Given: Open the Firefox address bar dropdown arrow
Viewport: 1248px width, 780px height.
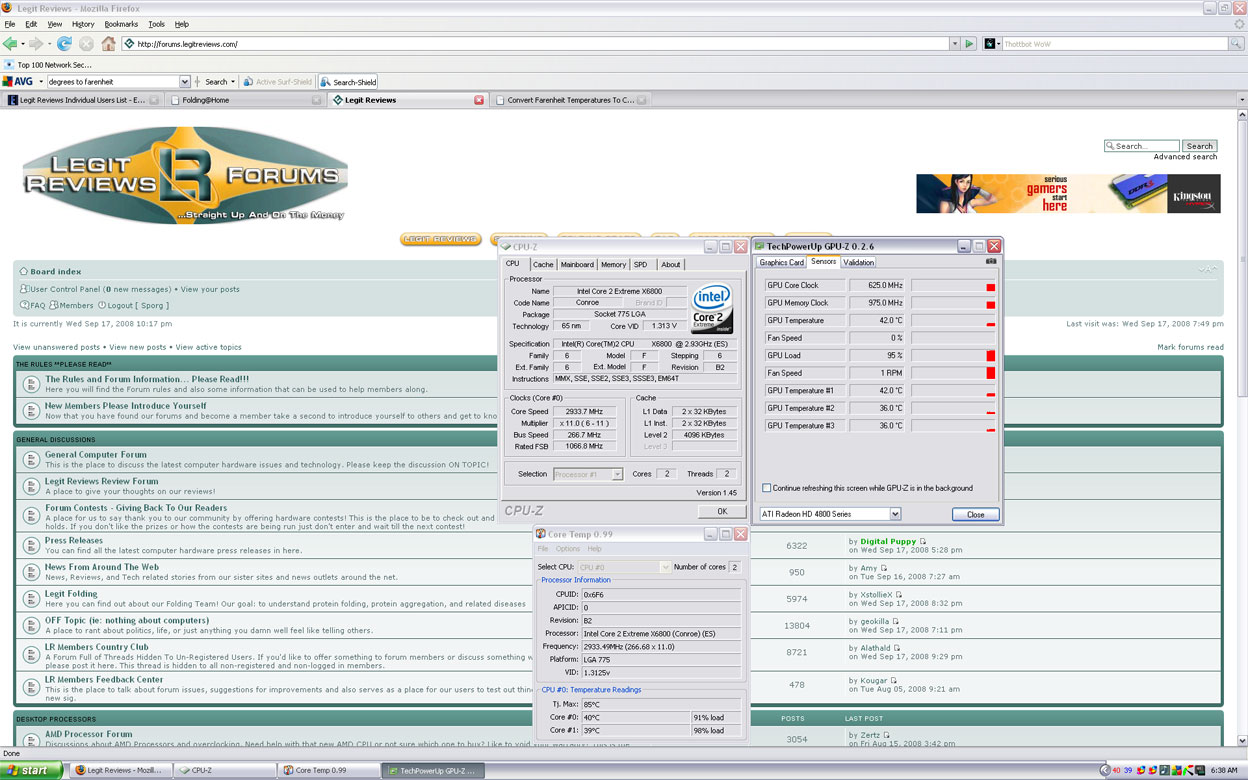Looking at the screenshot, I should (x=954, y=44).
